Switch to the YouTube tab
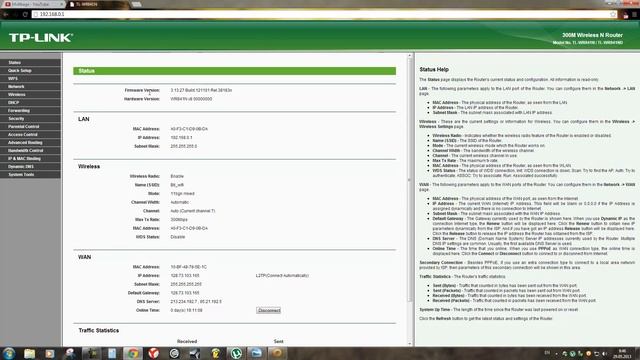The height and width of the screenshot is (360, 640). 32,4
